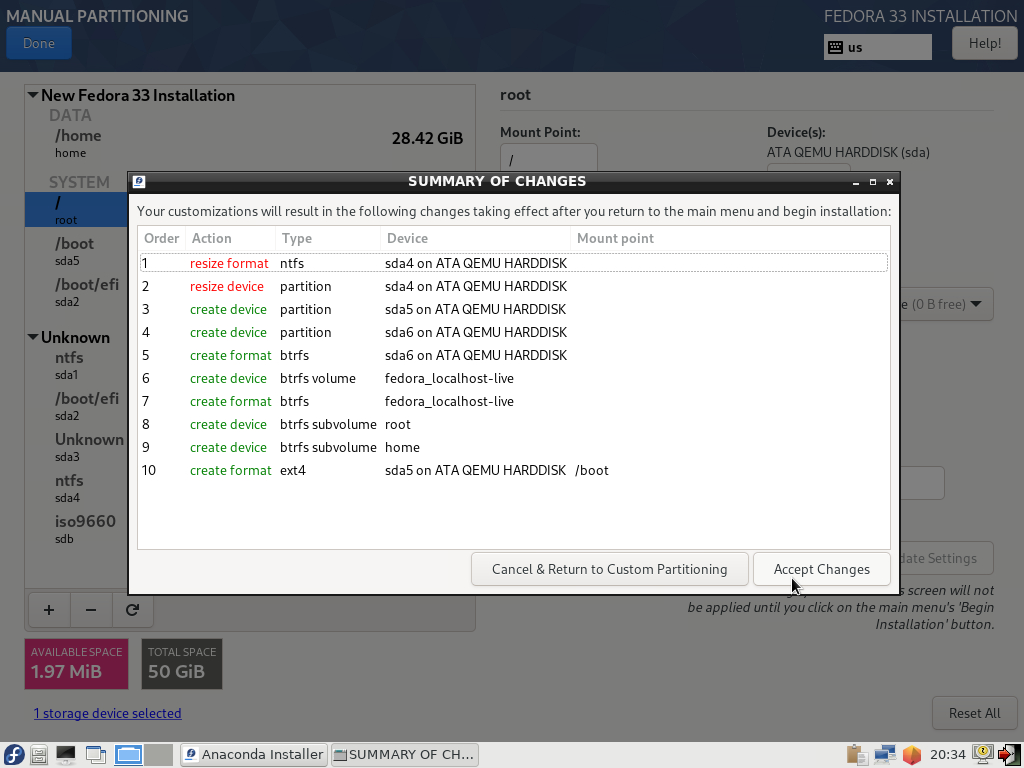Screen dimensions: 1024x768
Task: Select row 3 create device sda5
Action: 513,310
